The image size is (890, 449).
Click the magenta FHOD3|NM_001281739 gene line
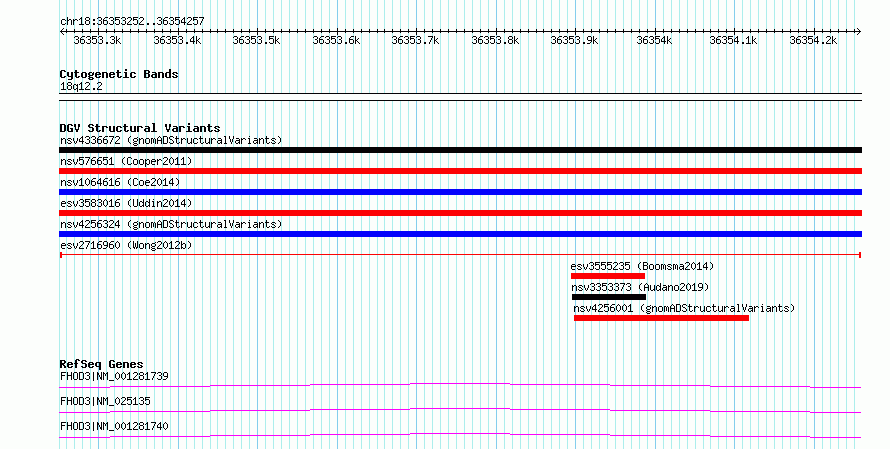460,385
